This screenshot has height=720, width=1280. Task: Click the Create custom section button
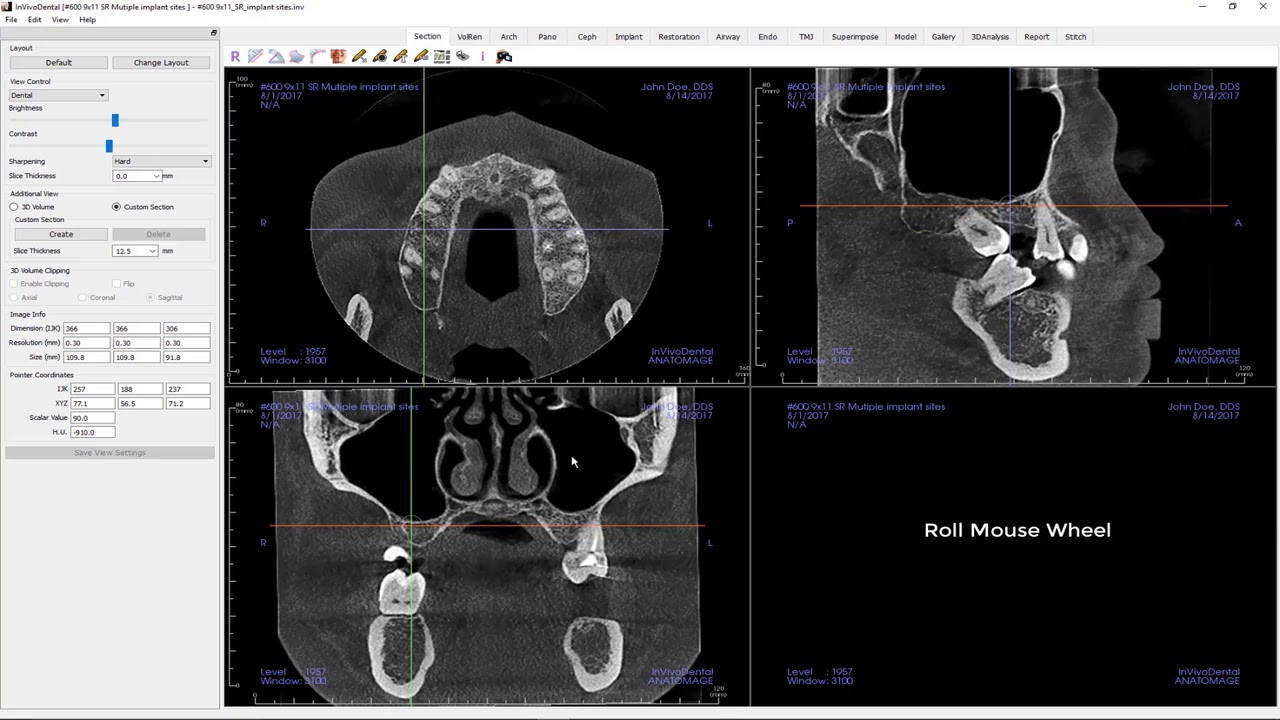[61, 234]
